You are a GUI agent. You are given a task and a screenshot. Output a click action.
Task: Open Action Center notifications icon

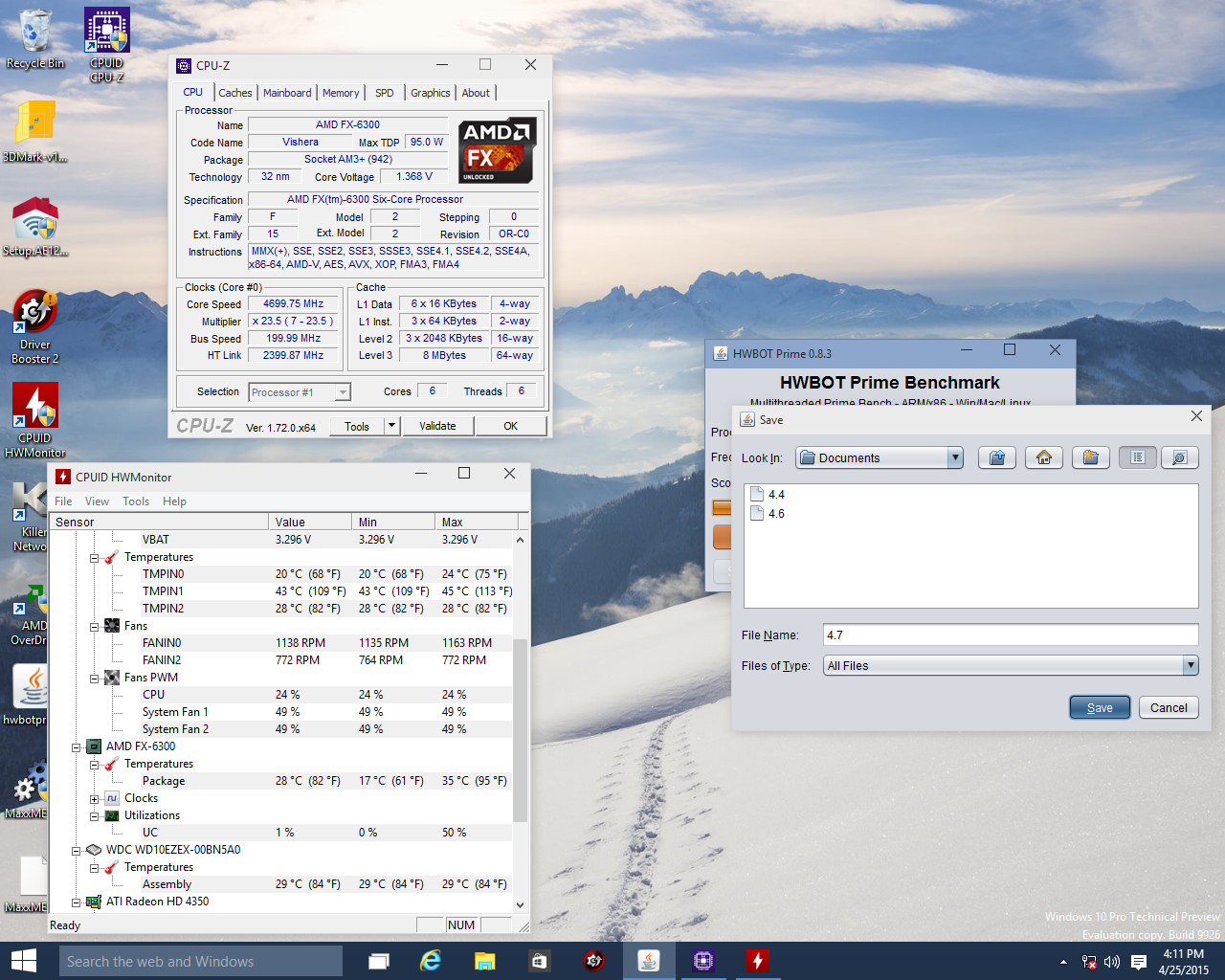pos(1139,962)
